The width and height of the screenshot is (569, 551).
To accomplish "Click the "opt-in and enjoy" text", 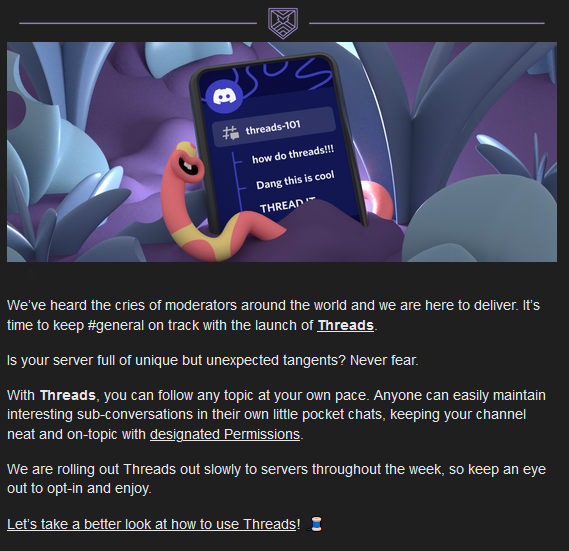I will click(x=99, y=489).
